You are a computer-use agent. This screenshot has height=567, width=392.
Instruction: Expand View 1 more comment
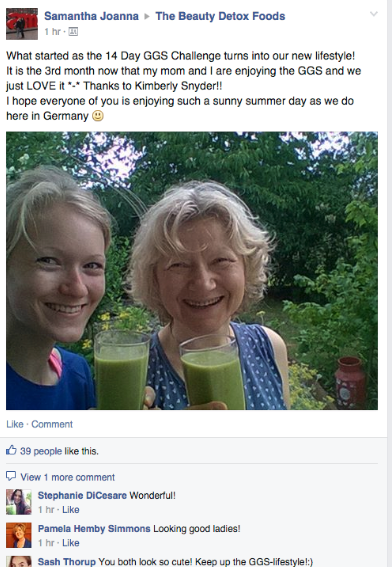click(x=68, y=477)
